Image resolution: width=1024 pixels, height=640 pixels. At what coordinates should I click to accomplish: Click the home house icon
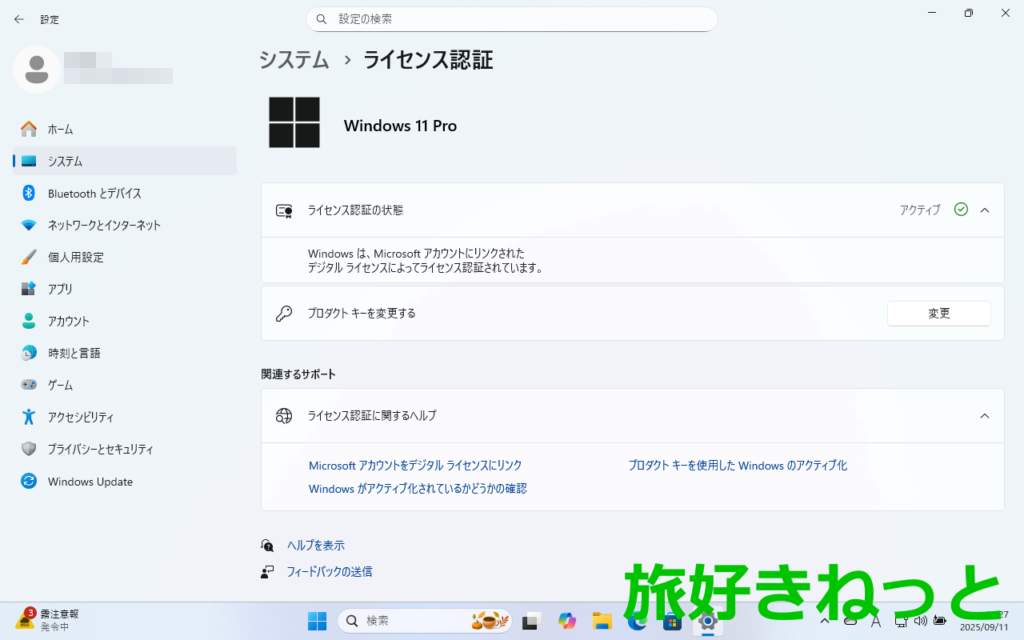[x=29, y=129]
